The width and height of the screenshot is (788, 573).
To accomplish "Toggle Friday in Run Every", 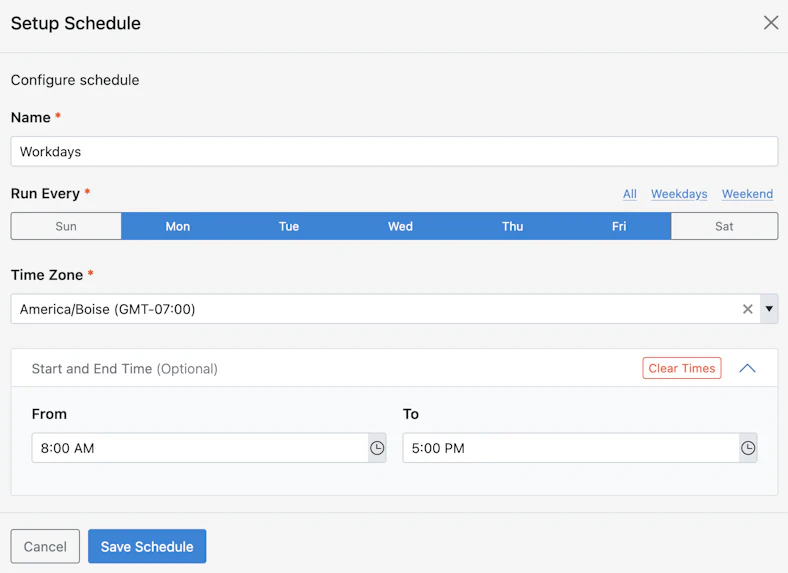I will [619, 226].
